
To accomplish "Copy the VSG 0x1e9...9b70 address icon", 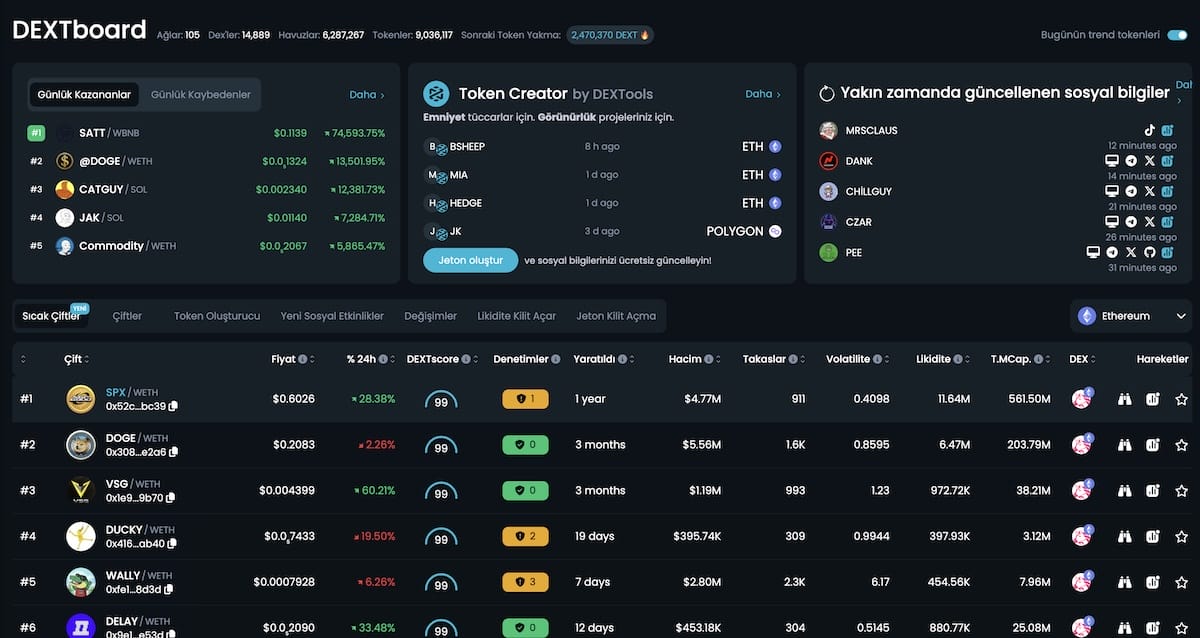I will (170, 498).
